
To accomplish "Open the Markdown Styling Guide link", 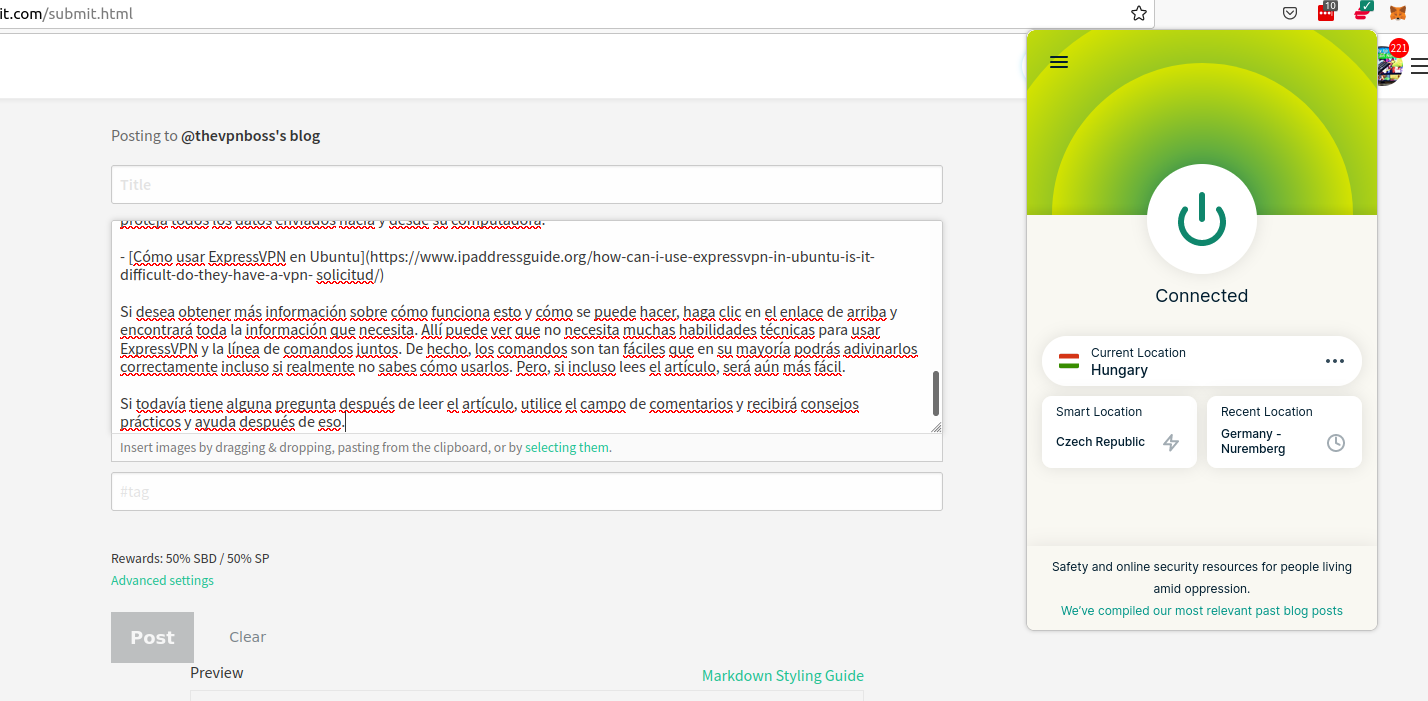I will (x=783, y=676).
